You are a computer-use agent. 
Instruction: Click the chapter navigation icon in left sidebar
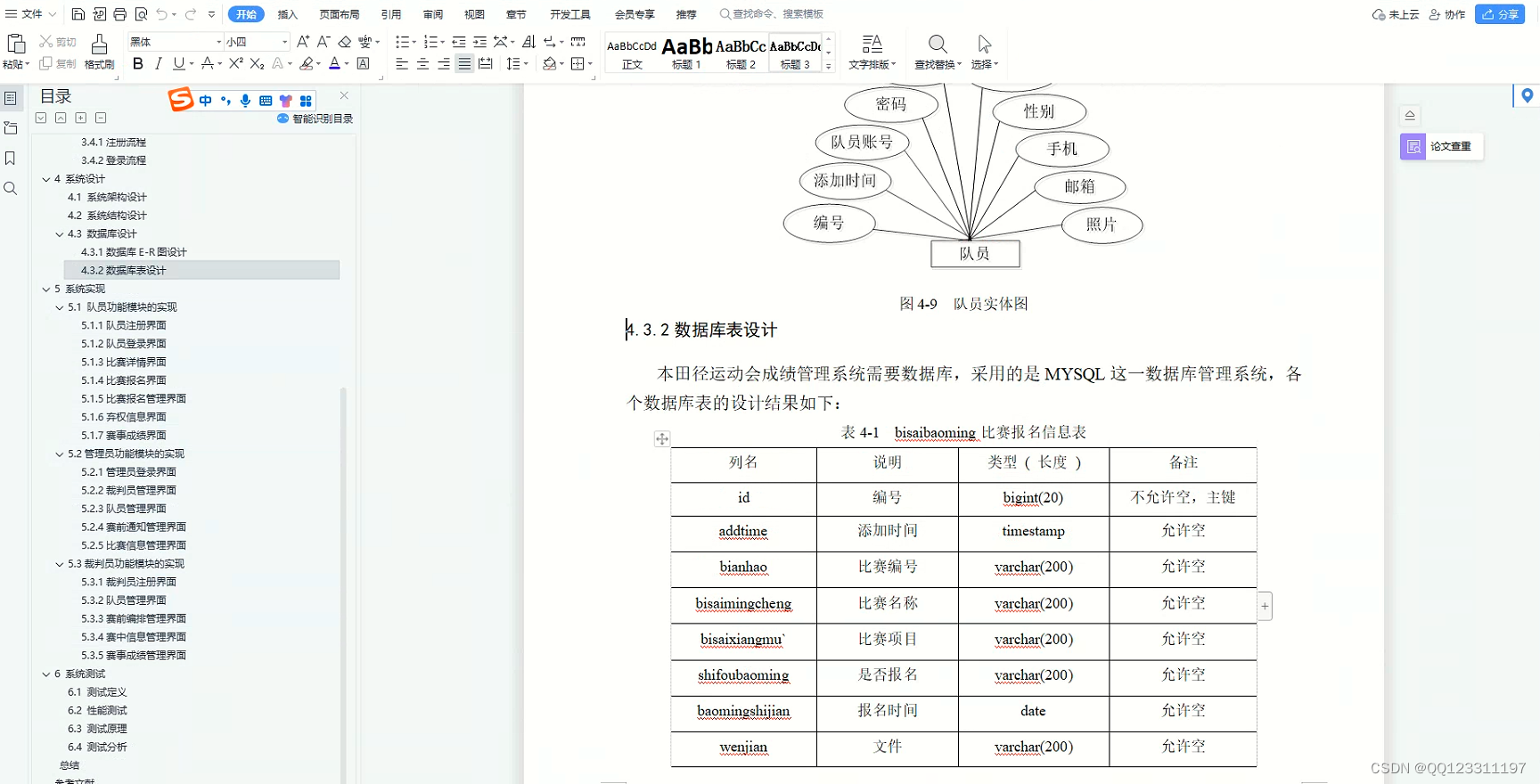[x=11, y=128]
